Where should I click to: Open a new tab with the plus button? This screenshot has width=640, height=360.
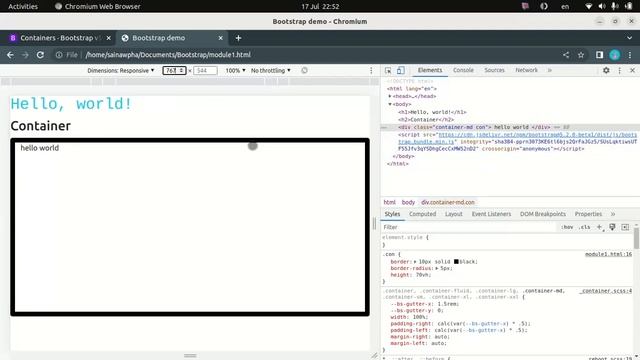click(238, 38)
